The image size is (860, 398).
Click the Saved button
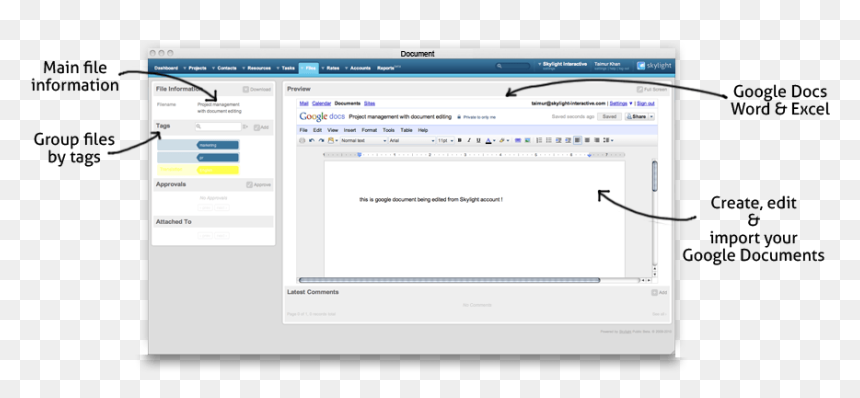coord(609,117)
